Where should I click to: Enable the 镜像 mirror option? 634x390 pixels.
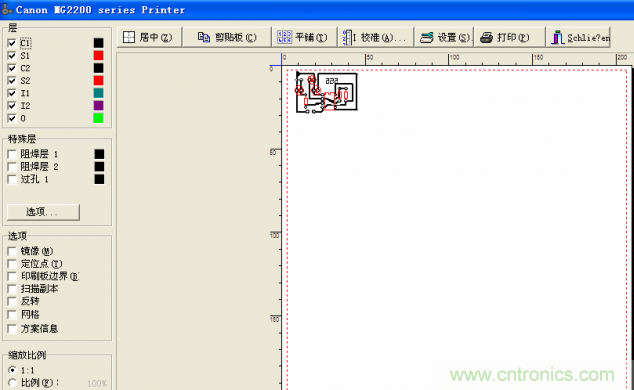12,251
